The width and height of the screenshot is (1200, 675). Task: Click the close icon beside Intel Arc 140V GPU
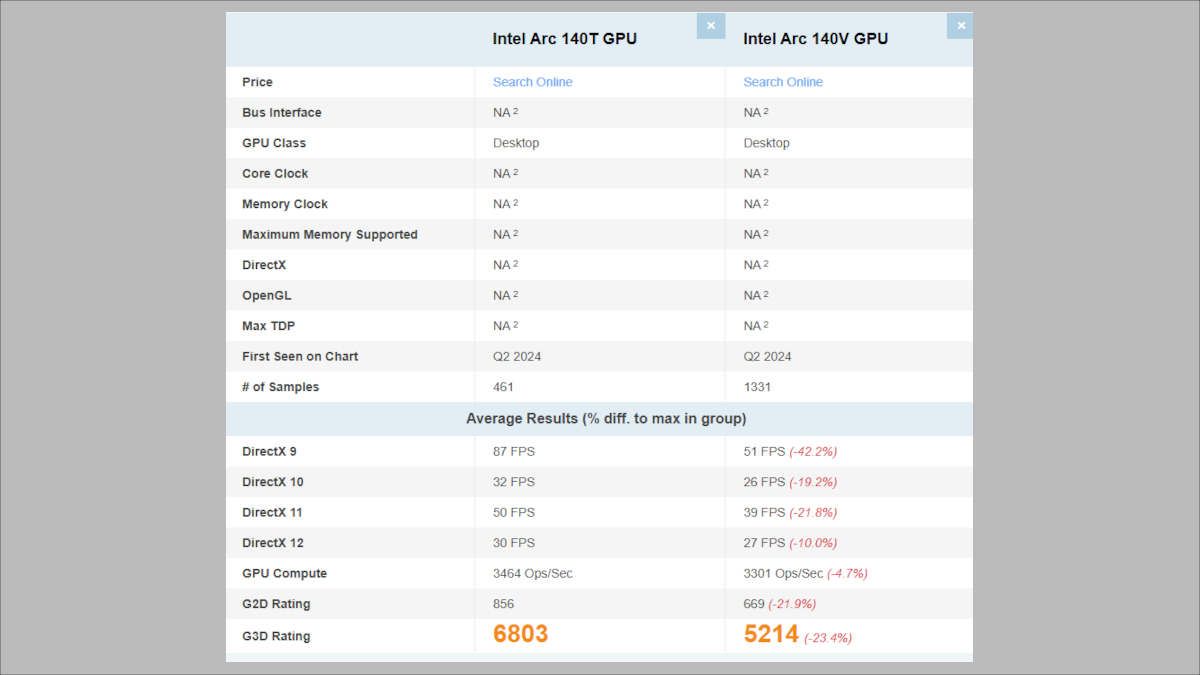[x=960, y=26]
